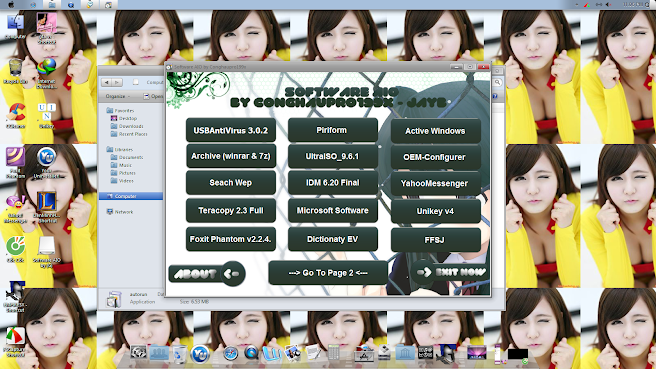This screenshot has height=369, width=656.
Task: Select Favorites in Explorer sidebar
Action: click(120, 110)
